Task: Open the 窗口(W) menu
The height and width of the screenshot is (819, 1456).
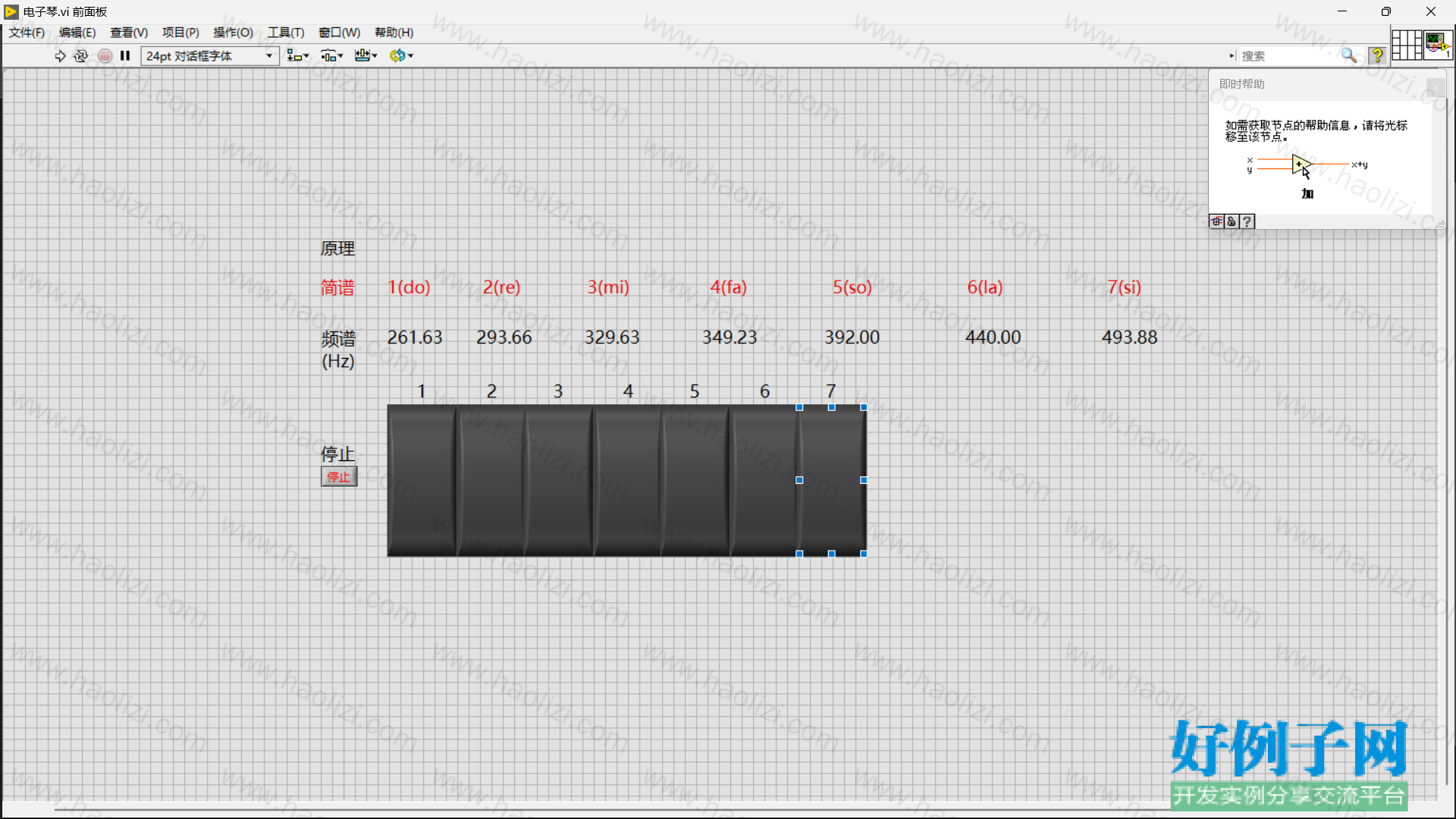Action: click(339, 33)
